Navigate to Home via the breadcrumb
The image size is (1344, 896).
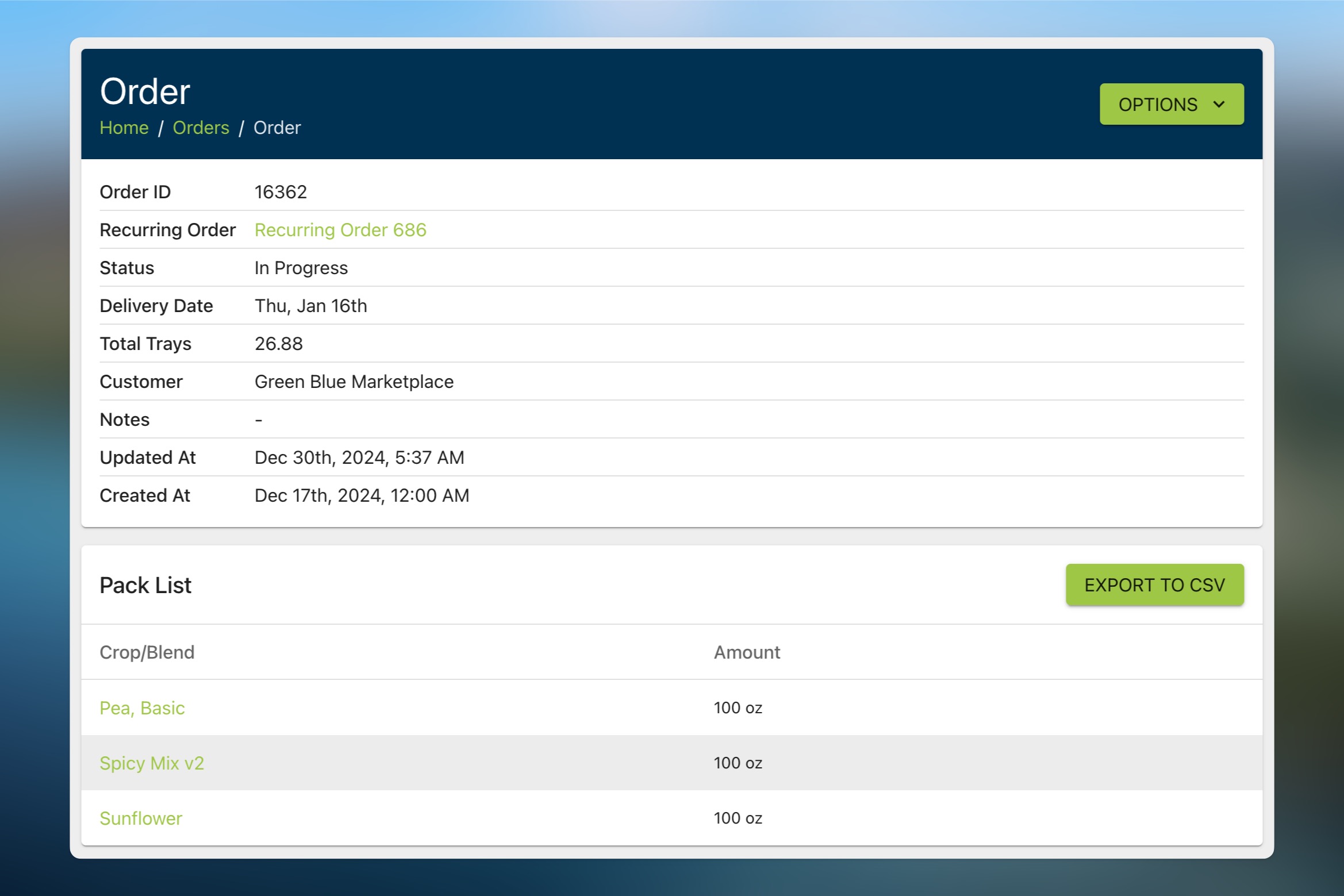tap(124, 128)
